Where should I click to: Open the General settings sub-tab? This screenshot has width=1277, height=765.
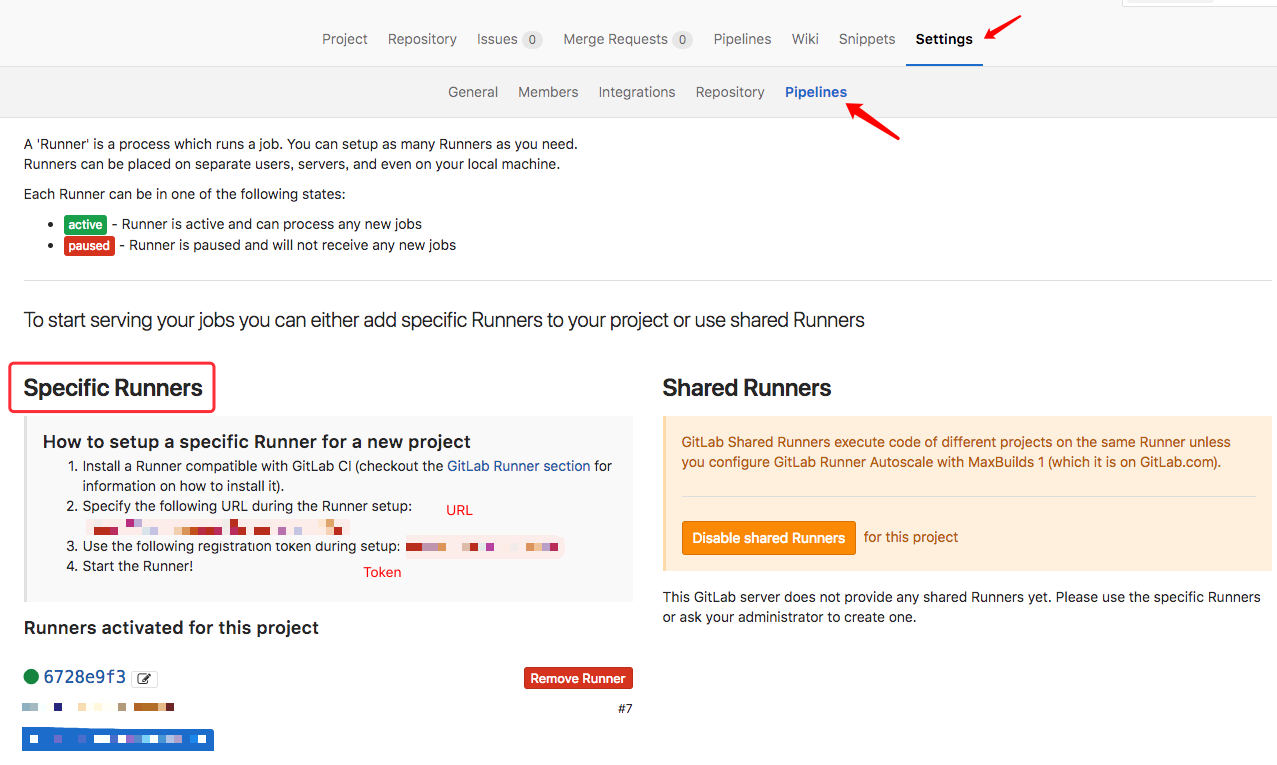(473, 92)
